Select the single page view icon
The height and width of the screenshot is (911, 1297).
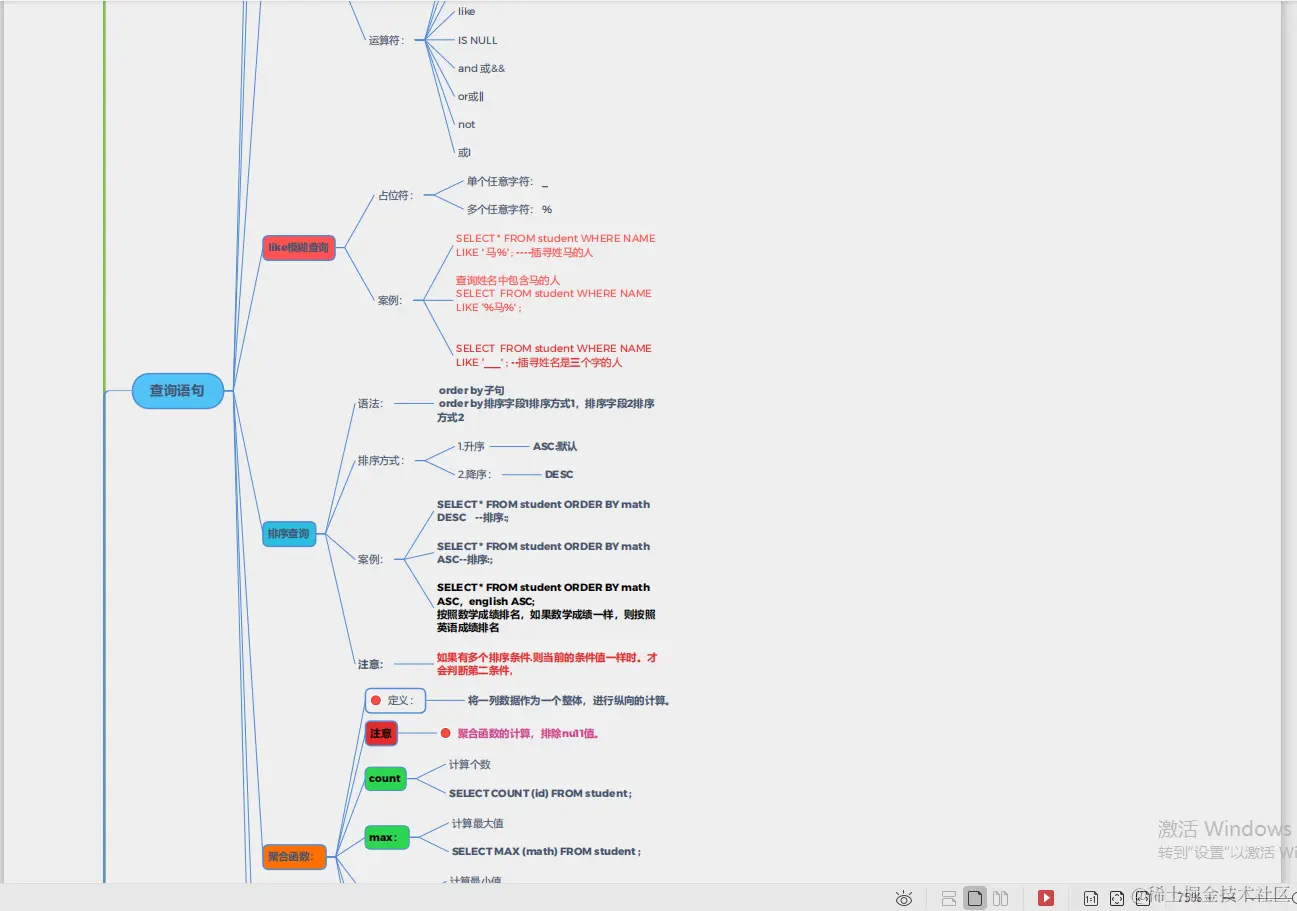(973, 898)
